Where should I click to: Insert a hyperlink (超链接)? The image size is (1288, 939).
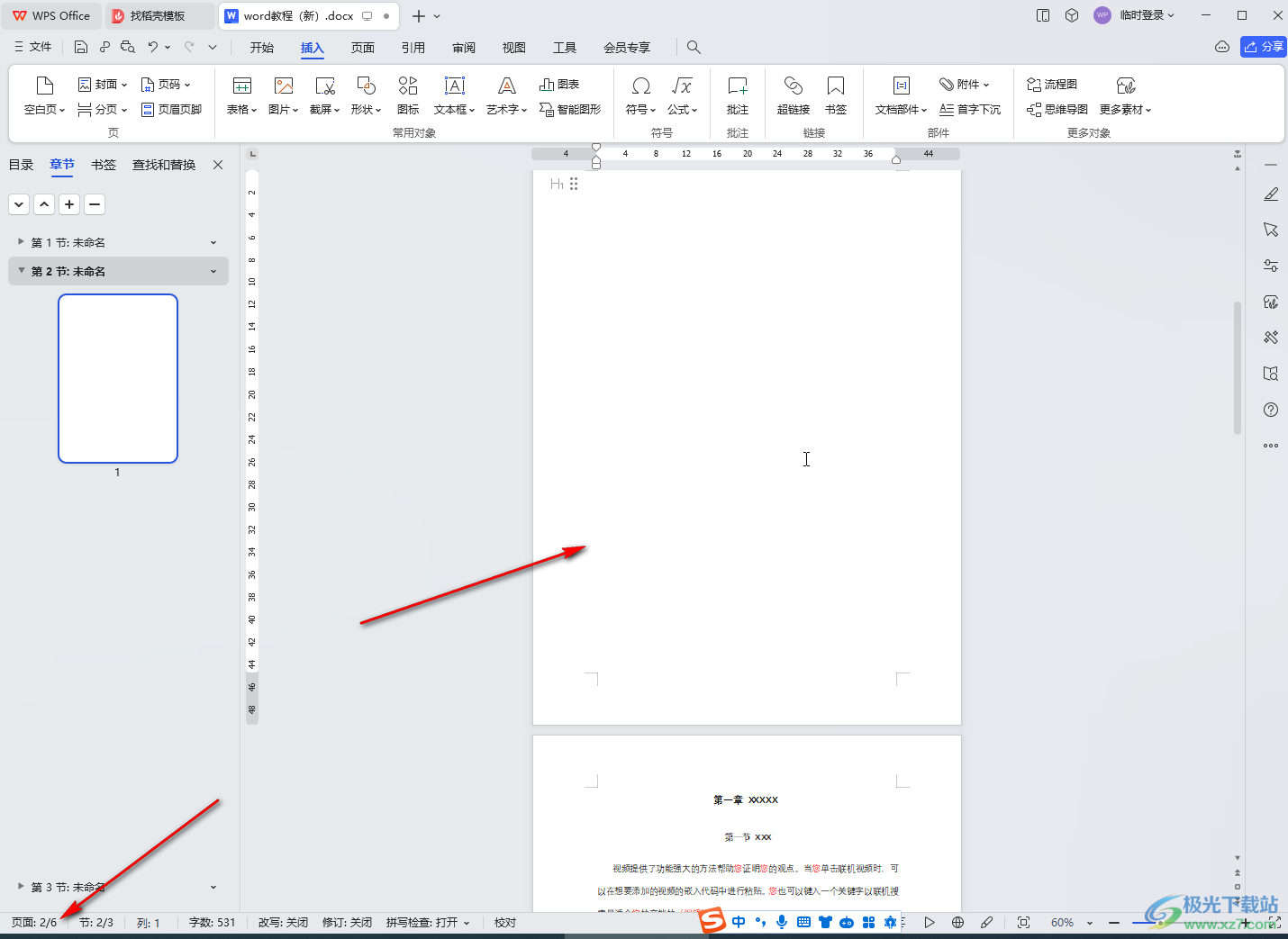[794, 96]
